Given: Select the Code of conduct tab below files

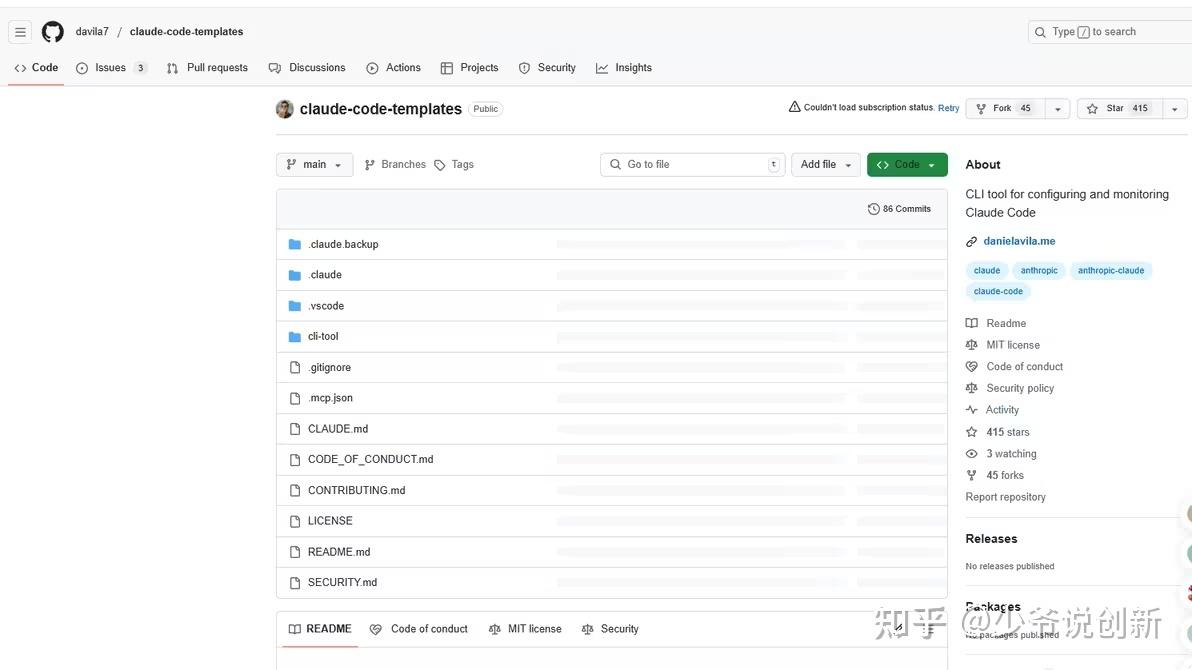Looking at the screenshot, I should [x=419, y=629].
